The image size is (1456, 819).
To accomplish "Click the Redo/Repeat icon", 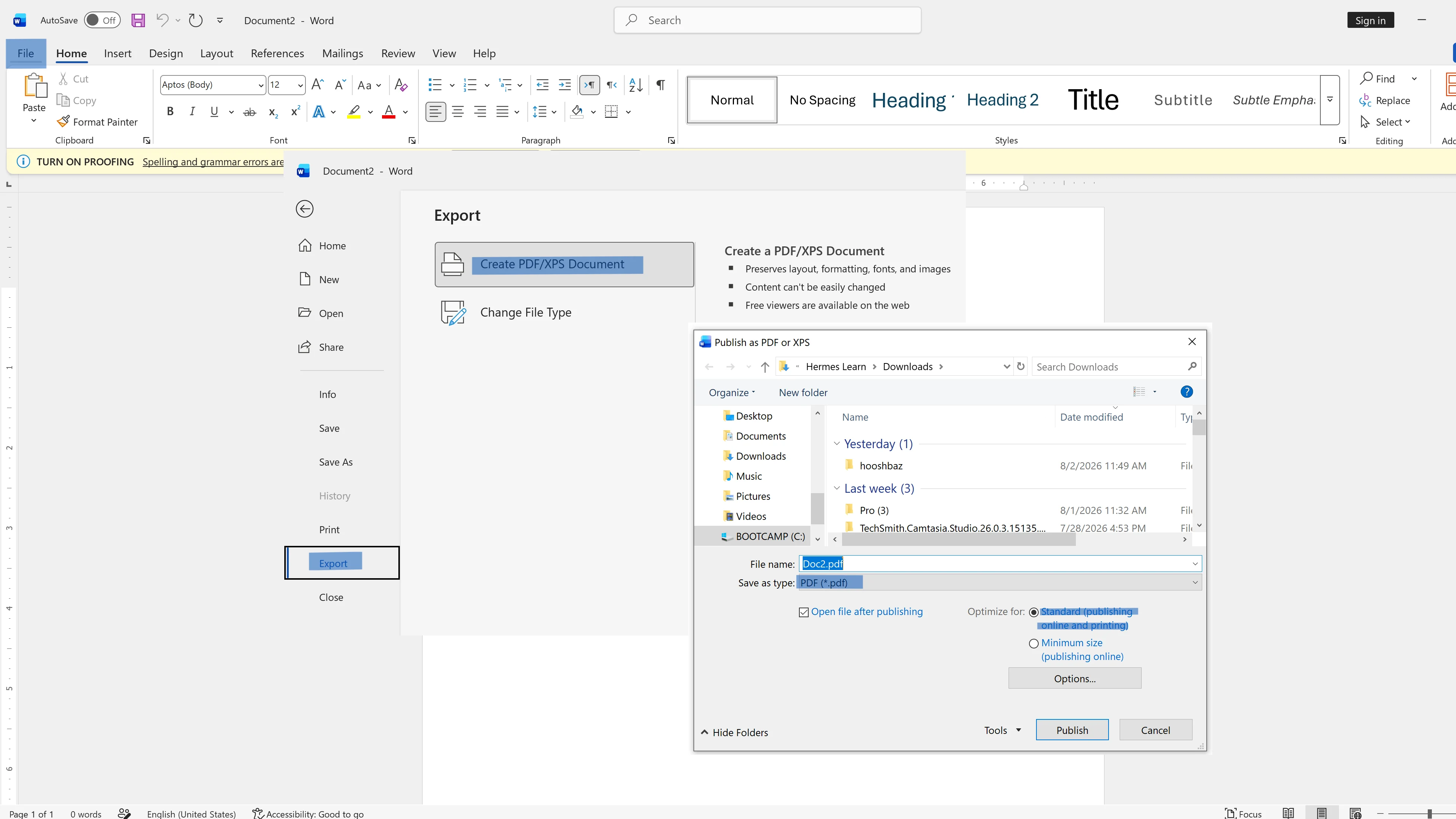I will [195, 20].
